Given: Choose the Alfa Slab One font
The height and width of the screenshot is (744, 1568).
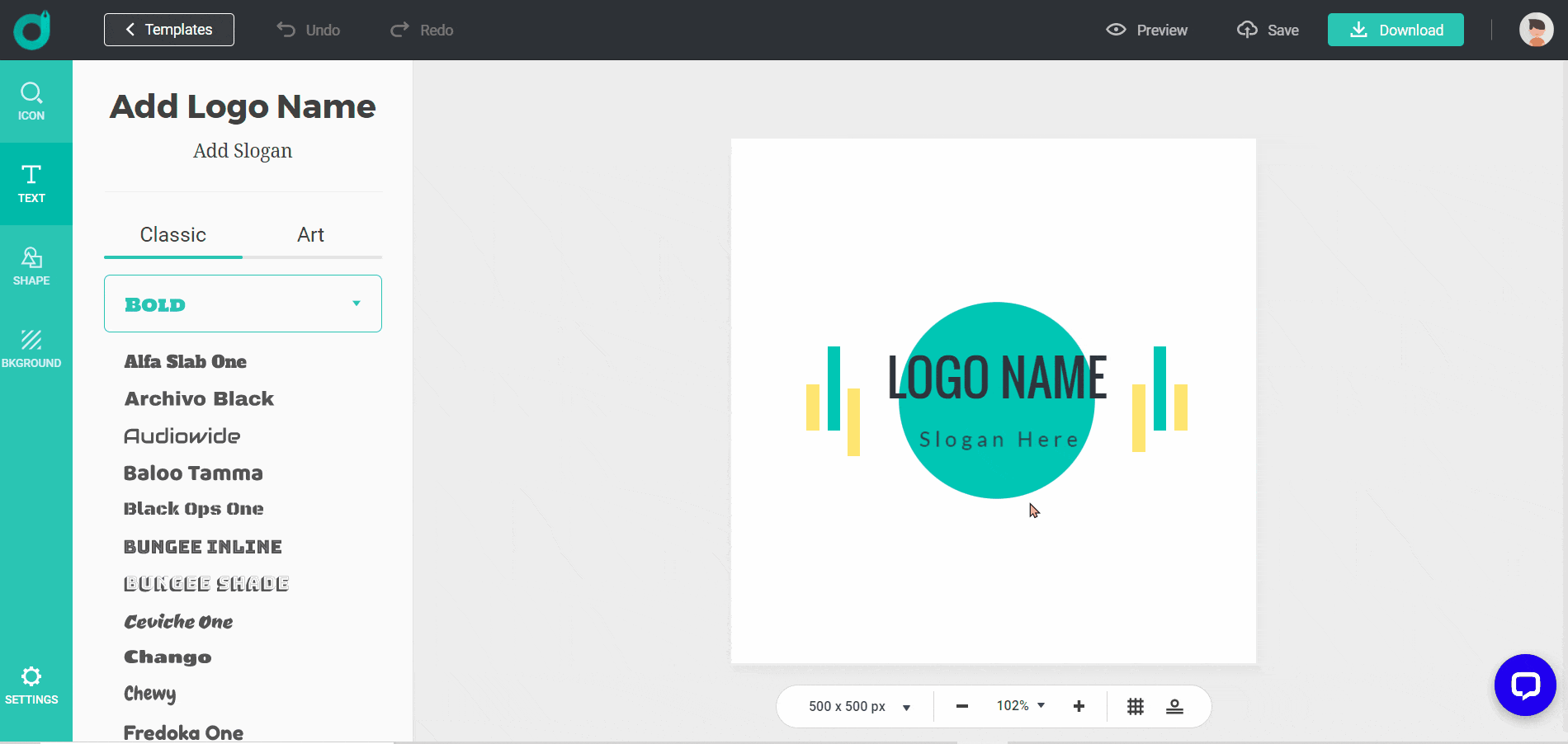Looking at the screenshot, I should (x=186, y=361).
